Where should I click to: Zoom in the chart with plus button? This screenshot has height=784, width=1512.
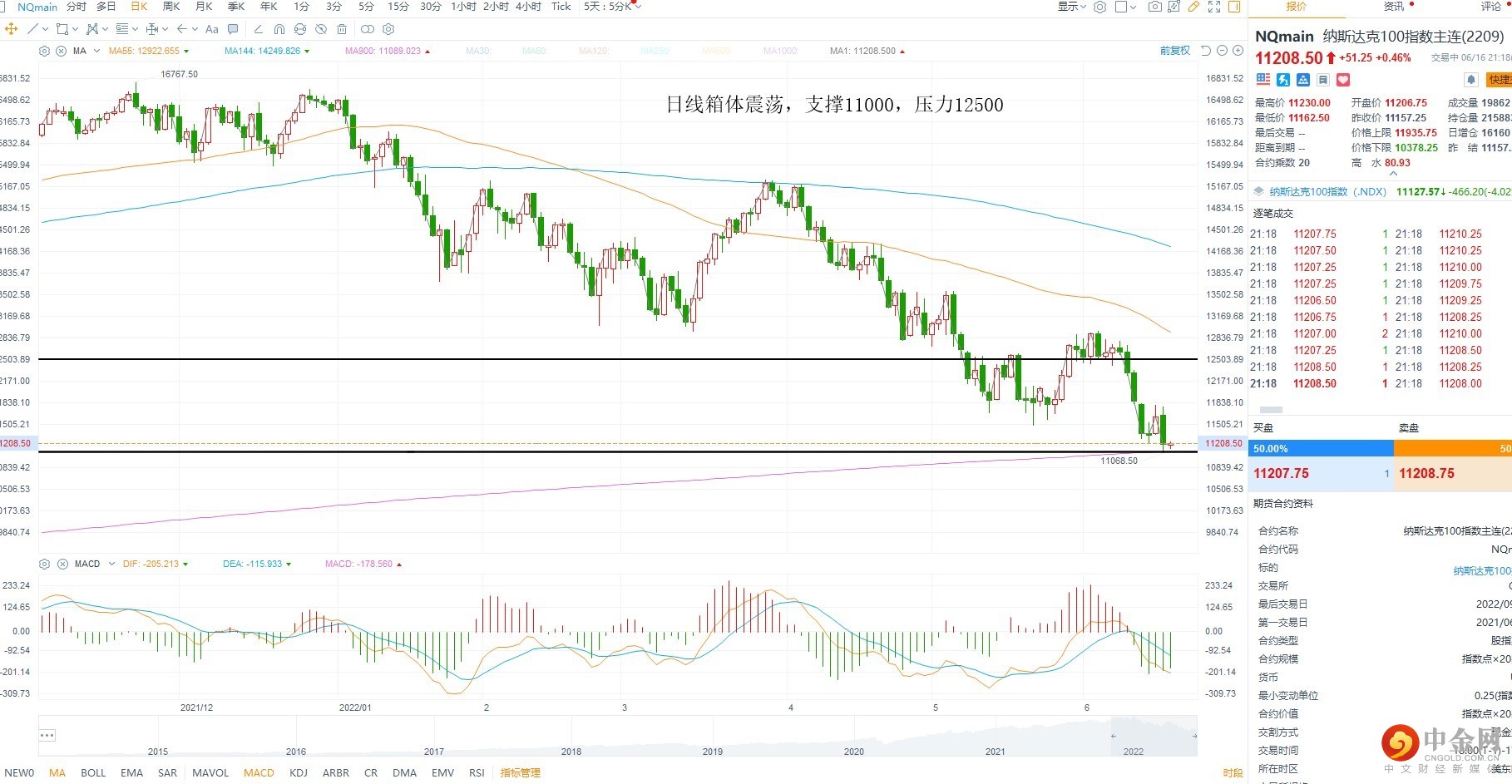tap(1238, 51)
